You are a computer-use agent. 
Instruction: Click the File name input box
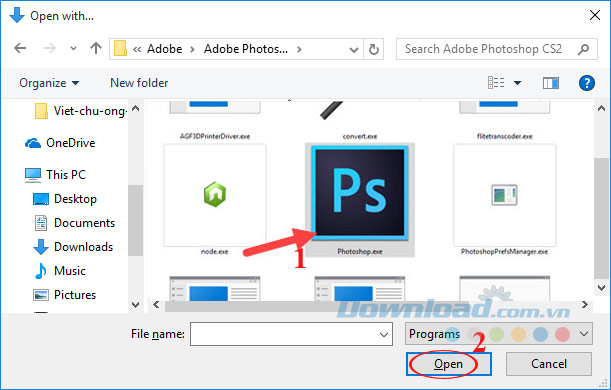click(x=291, y=334)
